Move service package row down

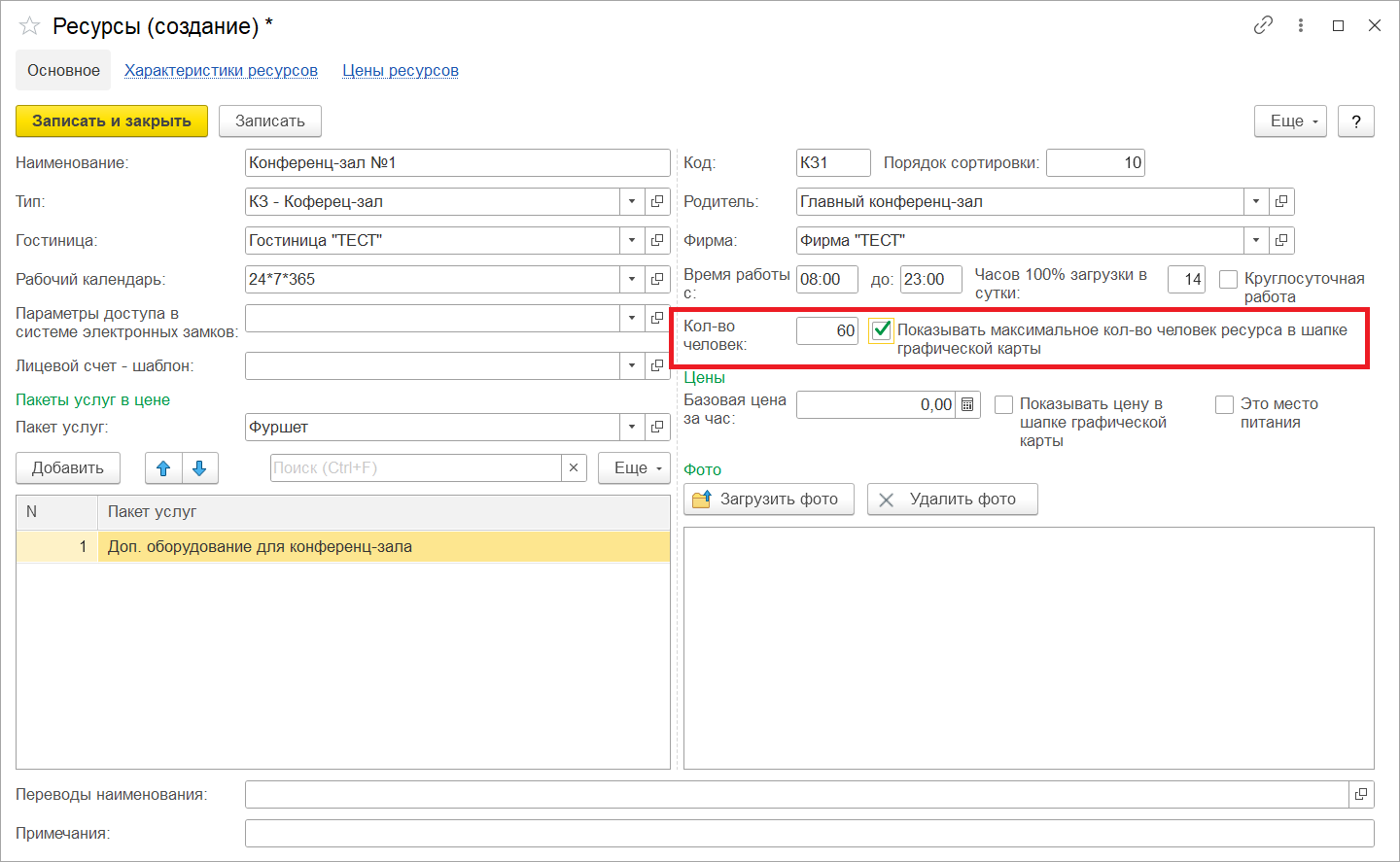[199, 468]
